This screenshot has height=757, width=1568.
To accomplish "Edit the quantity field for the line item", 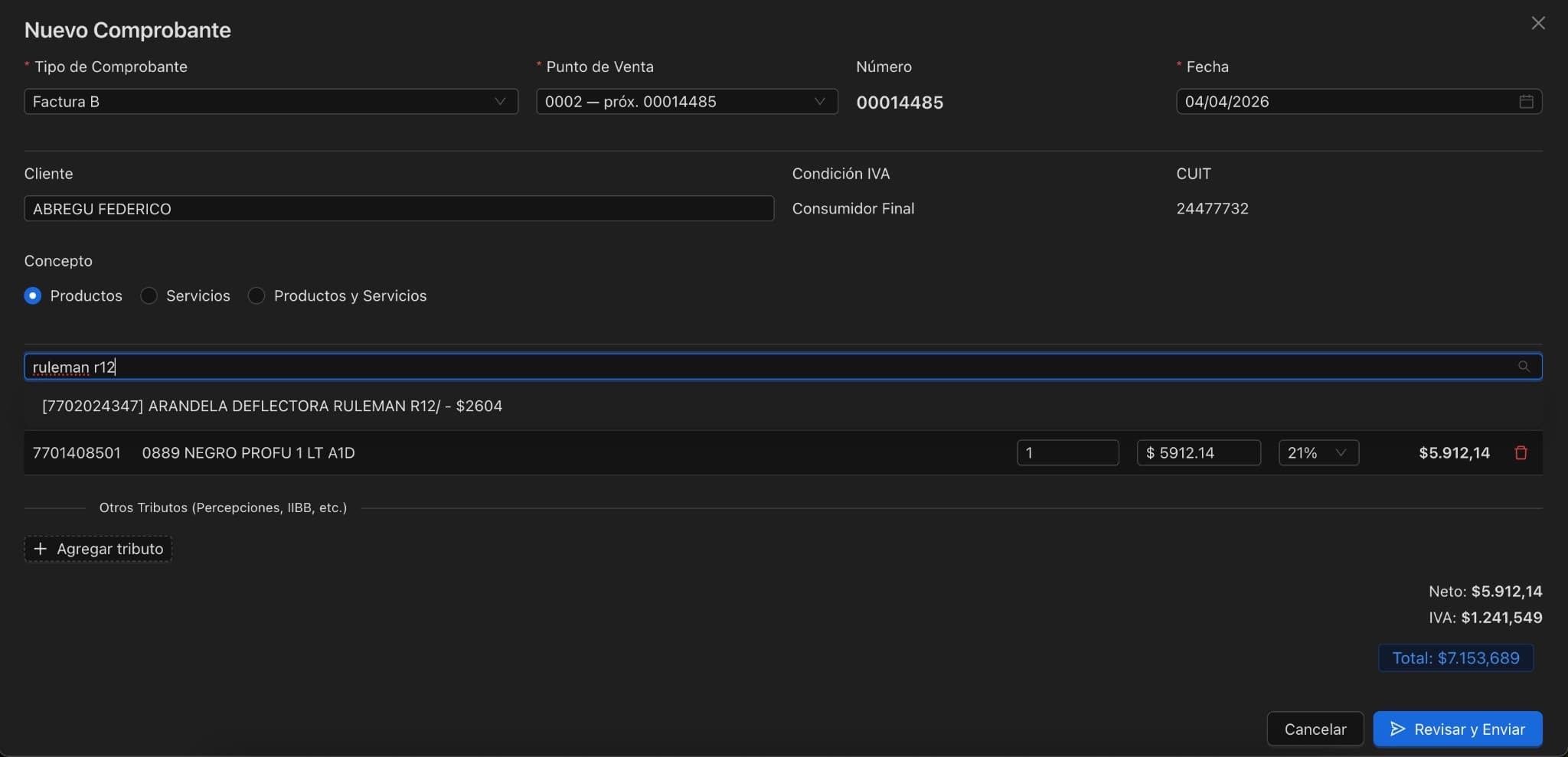I will (x=1068, y=452).
